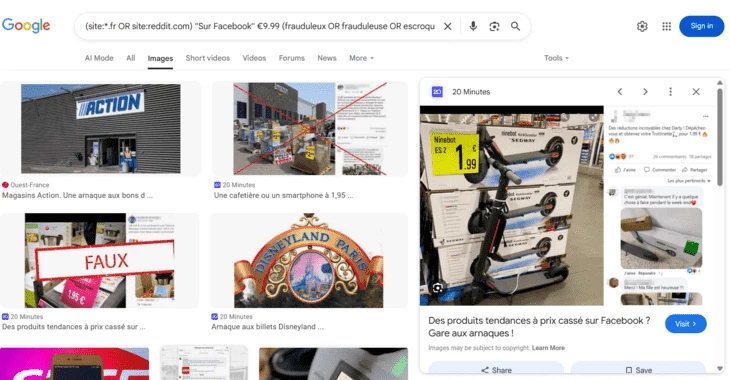Open Google Lens image search icon
This screenshot has height=380, width=730.
(x=494, y=27)
